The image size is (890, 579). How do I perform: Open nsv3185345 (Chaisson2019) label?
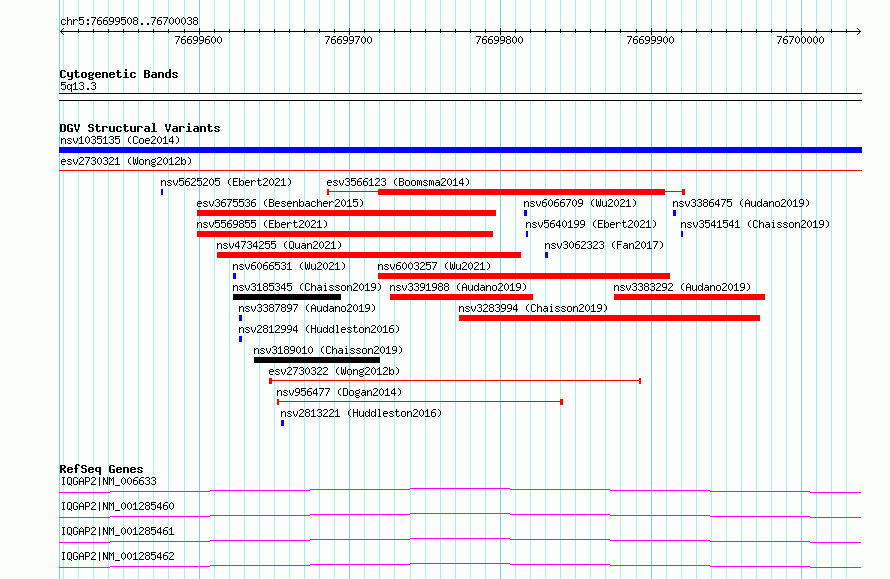[x=307, y=287]
